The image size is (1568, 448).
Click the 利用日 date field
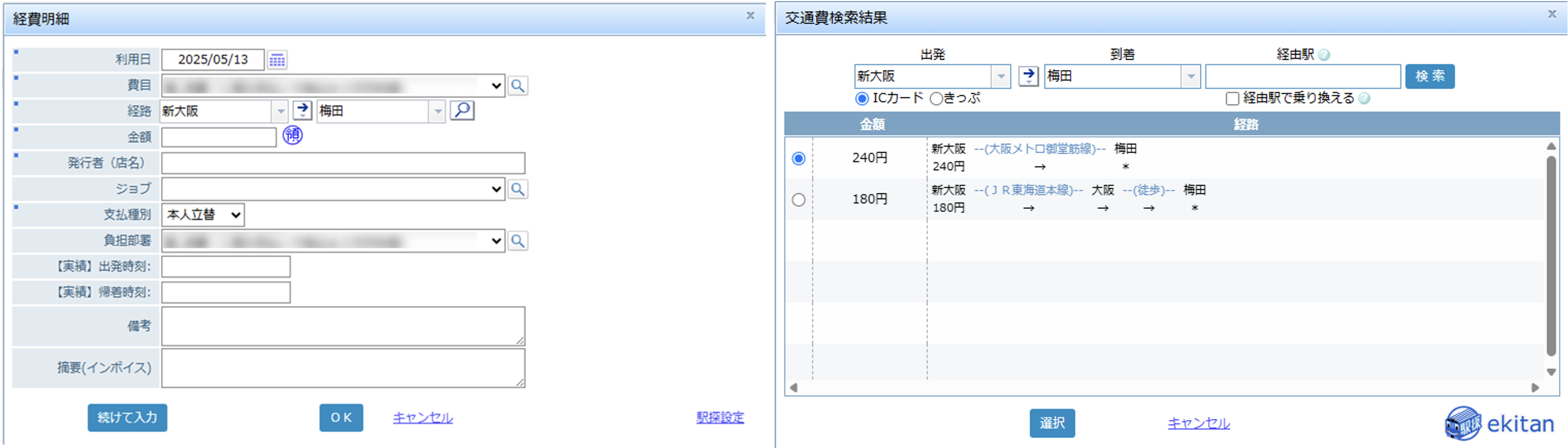point(213,60)
